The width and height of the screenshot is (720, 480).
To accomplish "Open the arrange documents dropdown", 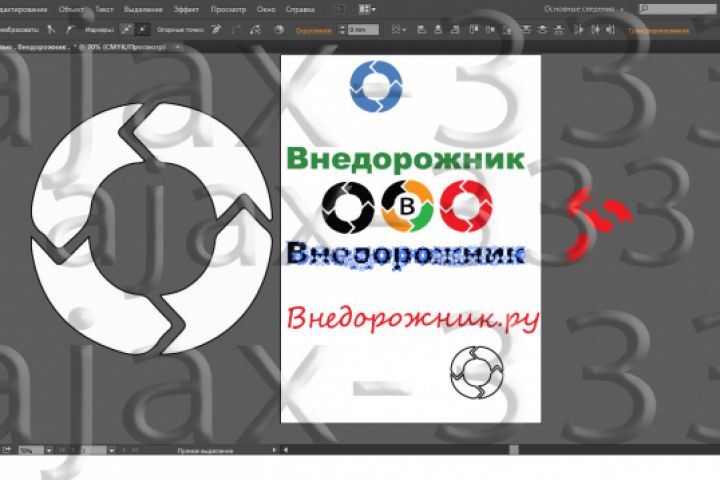I will click(x=367, y=9).
